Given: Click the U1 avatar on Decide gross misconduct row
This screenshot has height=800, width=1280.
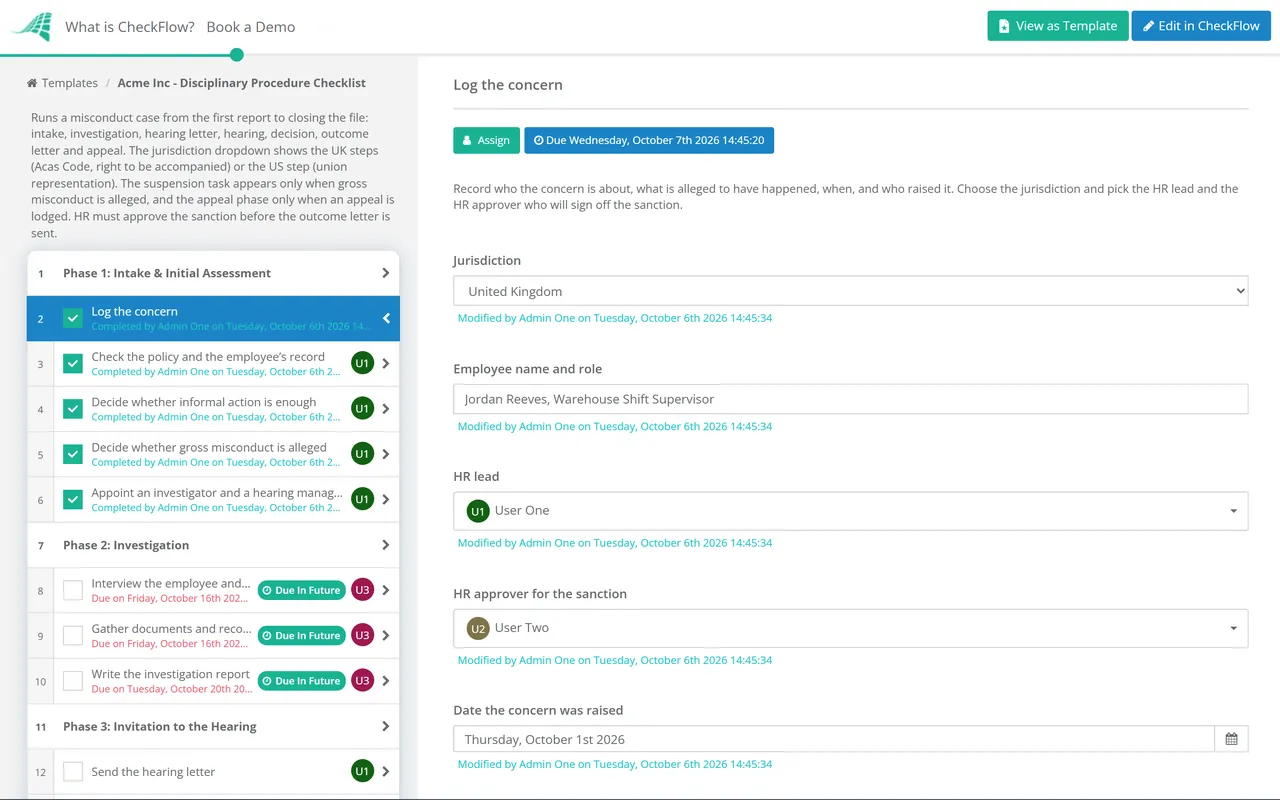Looking at the screenshot, I should (x=362, y=454).
